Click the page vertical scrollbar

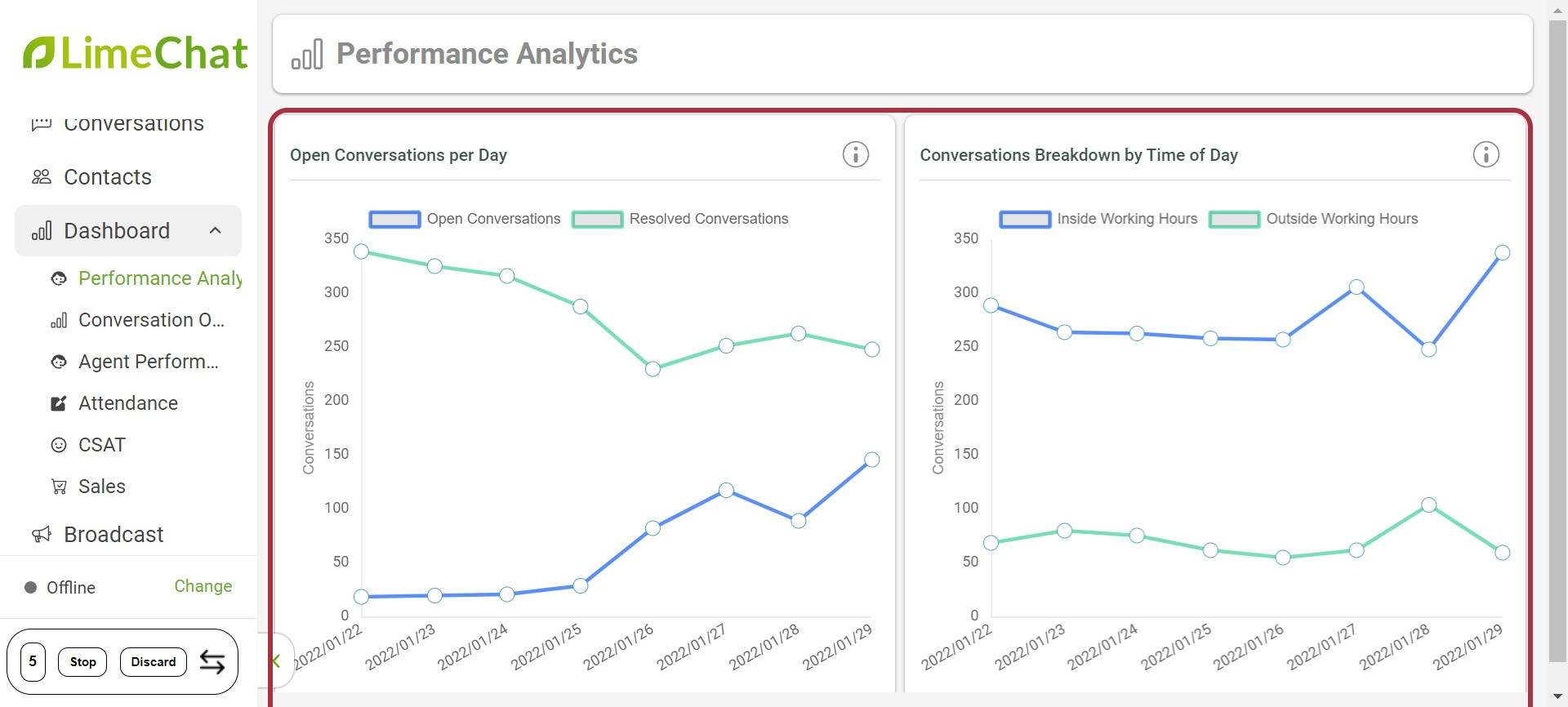[x=1557, y=341]
